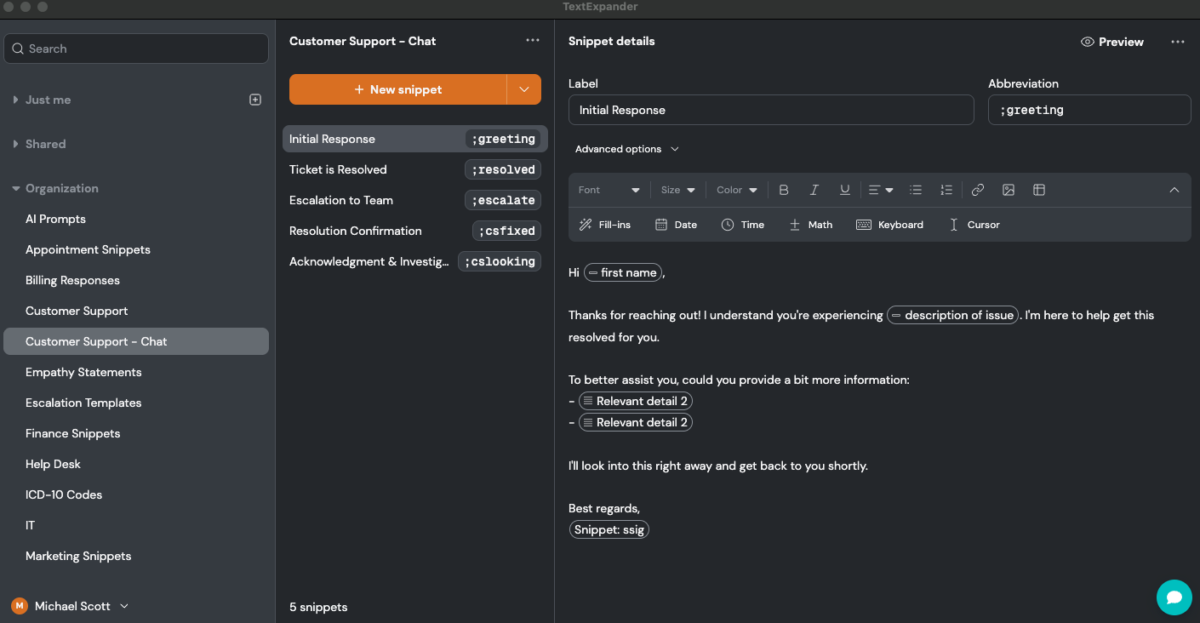Select the Ticket is Resolved snippet
This screenshot has height=623, width=1200.
pyautogui.click(x=415, y=170)
